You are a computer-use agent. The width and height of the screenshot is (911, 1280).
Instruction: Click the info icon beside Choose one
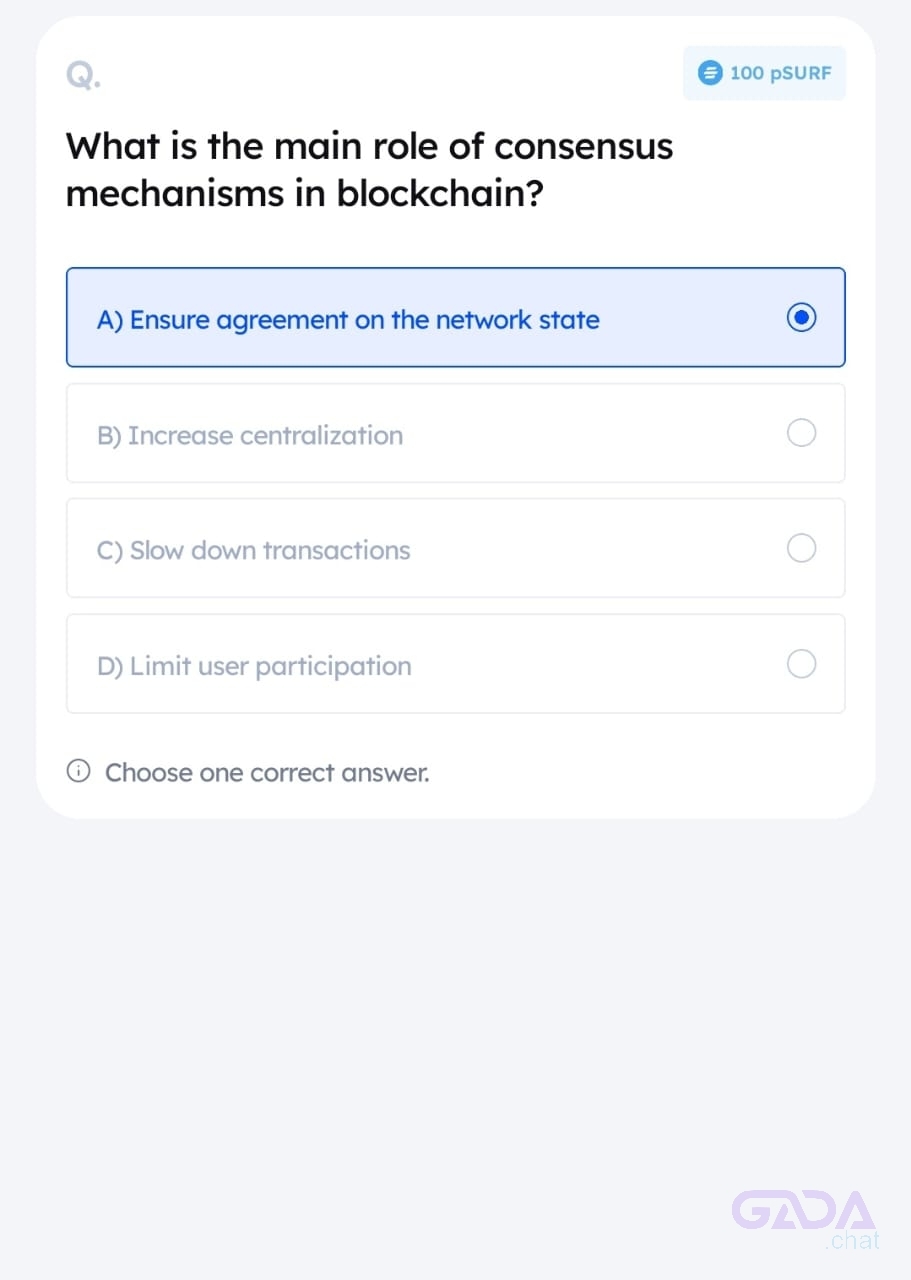[x=79, y=772]
